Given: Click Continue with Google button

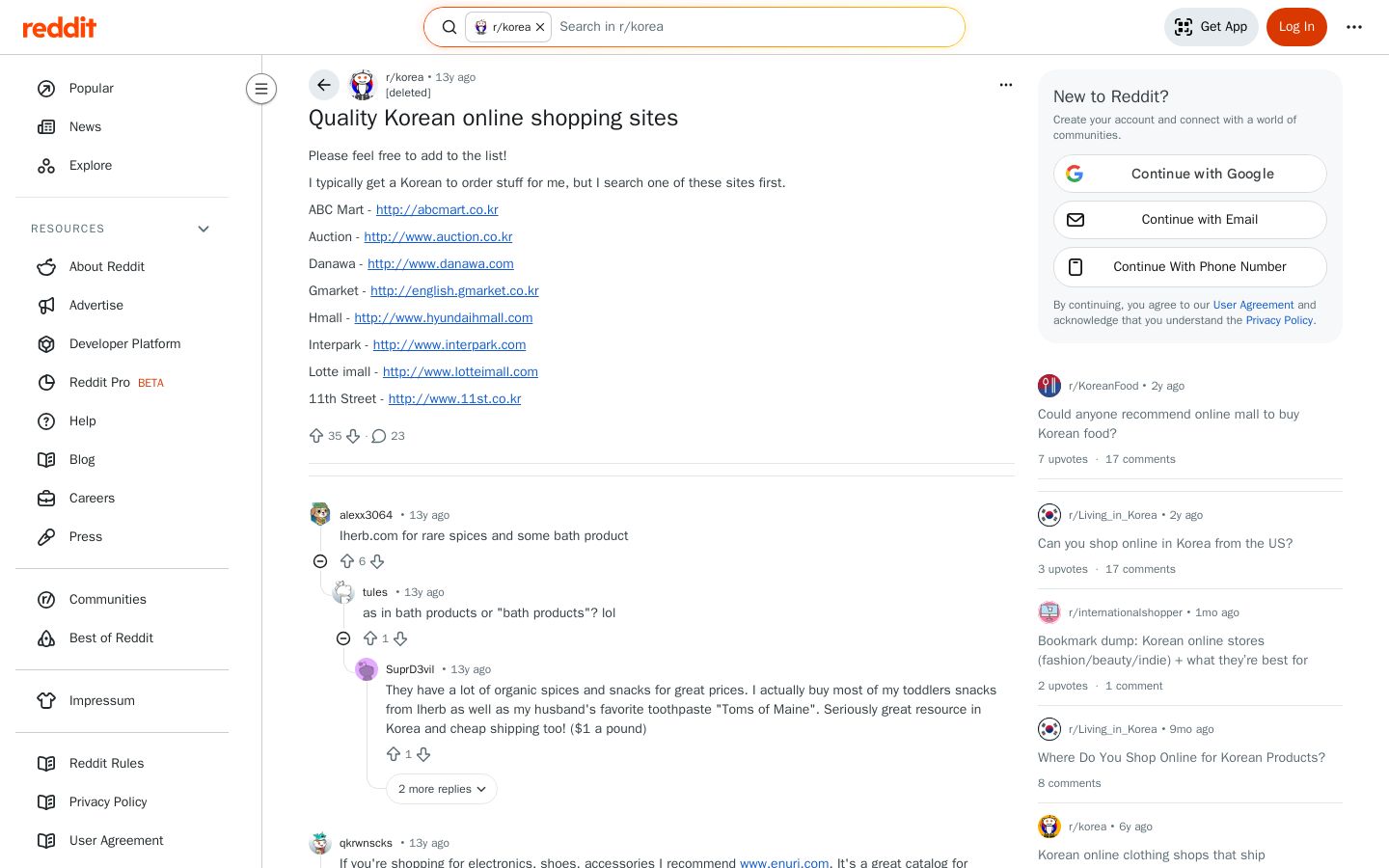Looking at the screenshot, I should tap(1190, 174).
